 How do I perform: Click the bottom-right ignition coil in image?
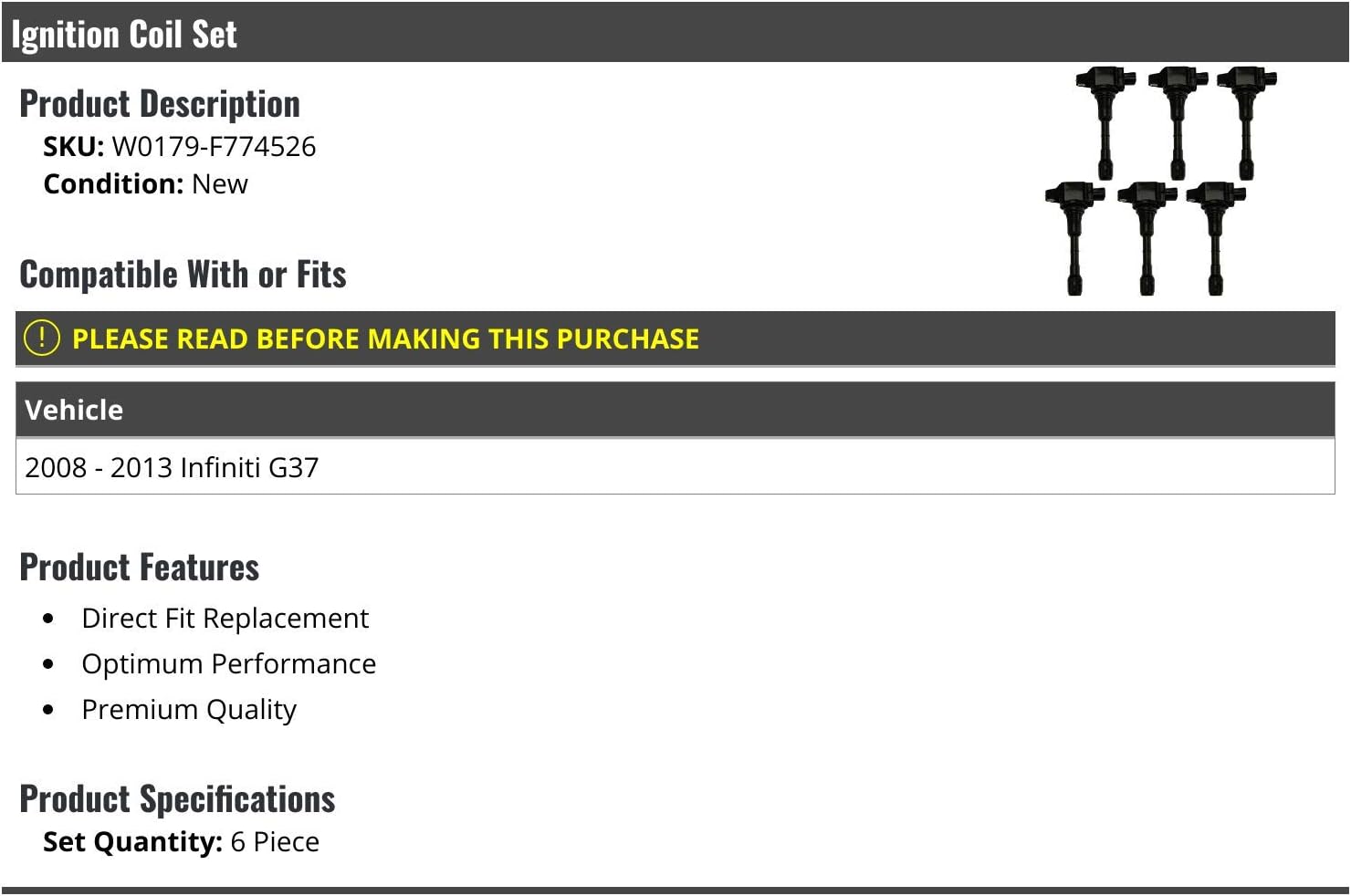[1215, 235]
